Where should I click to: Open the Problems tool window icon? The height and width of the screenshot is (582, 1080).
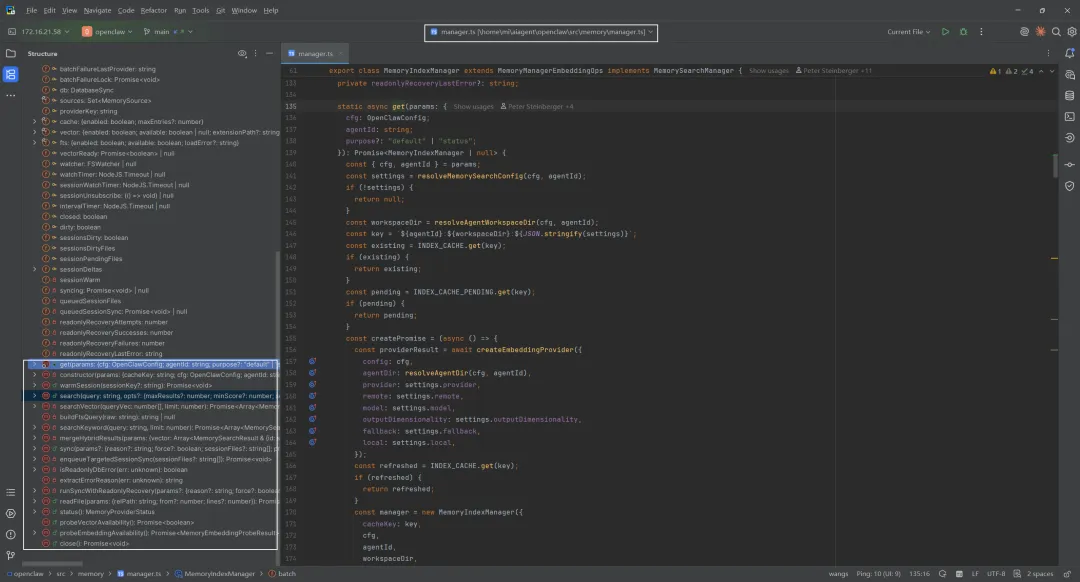pyautogui.click(x=11, y=532)
